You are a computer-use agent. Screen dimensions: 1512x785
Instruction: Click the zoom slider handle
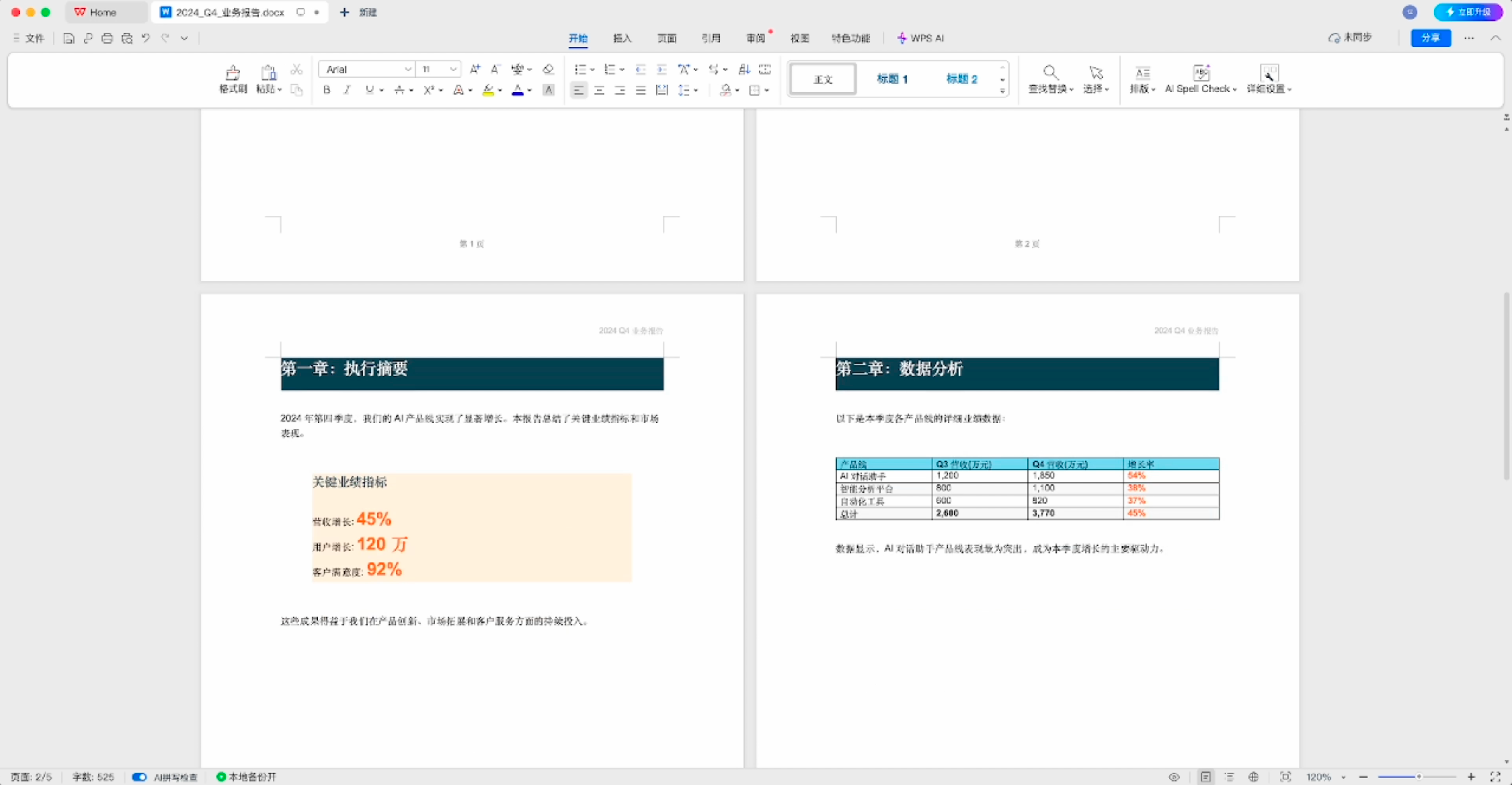click(1419, 777)
